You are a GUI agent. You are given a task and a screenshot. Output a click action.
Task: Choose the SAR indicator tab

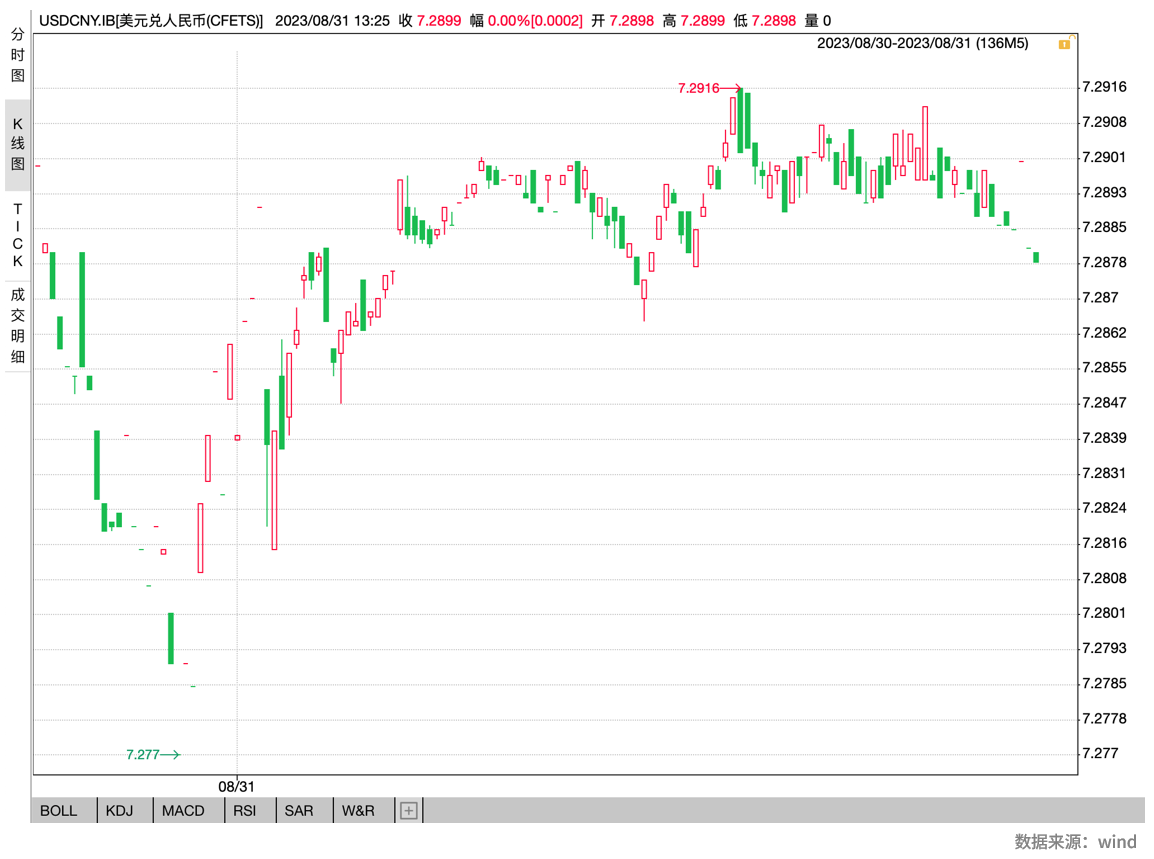299,811
